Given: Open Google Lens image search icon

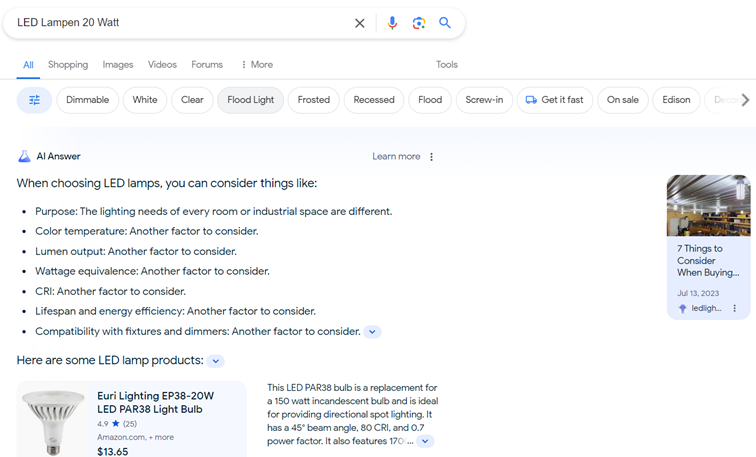Looking at the screenshot, I should (x=419, y=23).
